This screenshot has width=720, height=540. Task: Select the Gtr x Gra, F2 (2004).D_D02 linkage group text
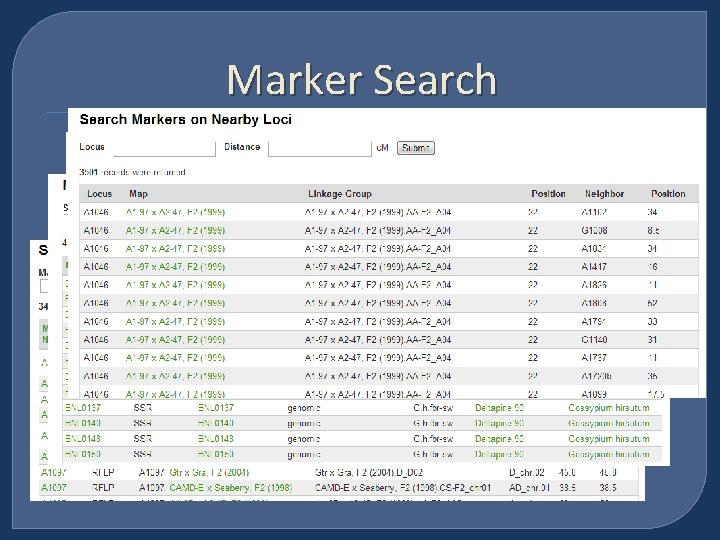point(369,472)
